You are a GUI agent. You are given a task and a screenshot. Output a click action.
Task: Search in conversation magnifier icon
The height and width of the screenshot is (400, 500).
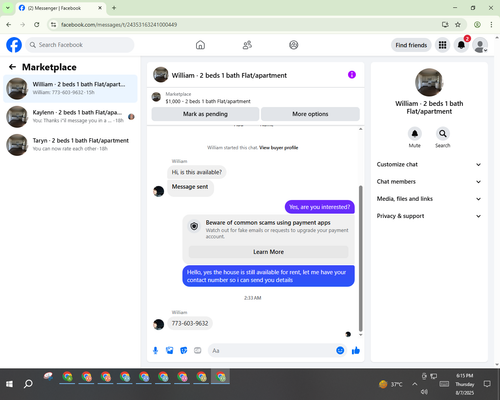tap(443, 134)
